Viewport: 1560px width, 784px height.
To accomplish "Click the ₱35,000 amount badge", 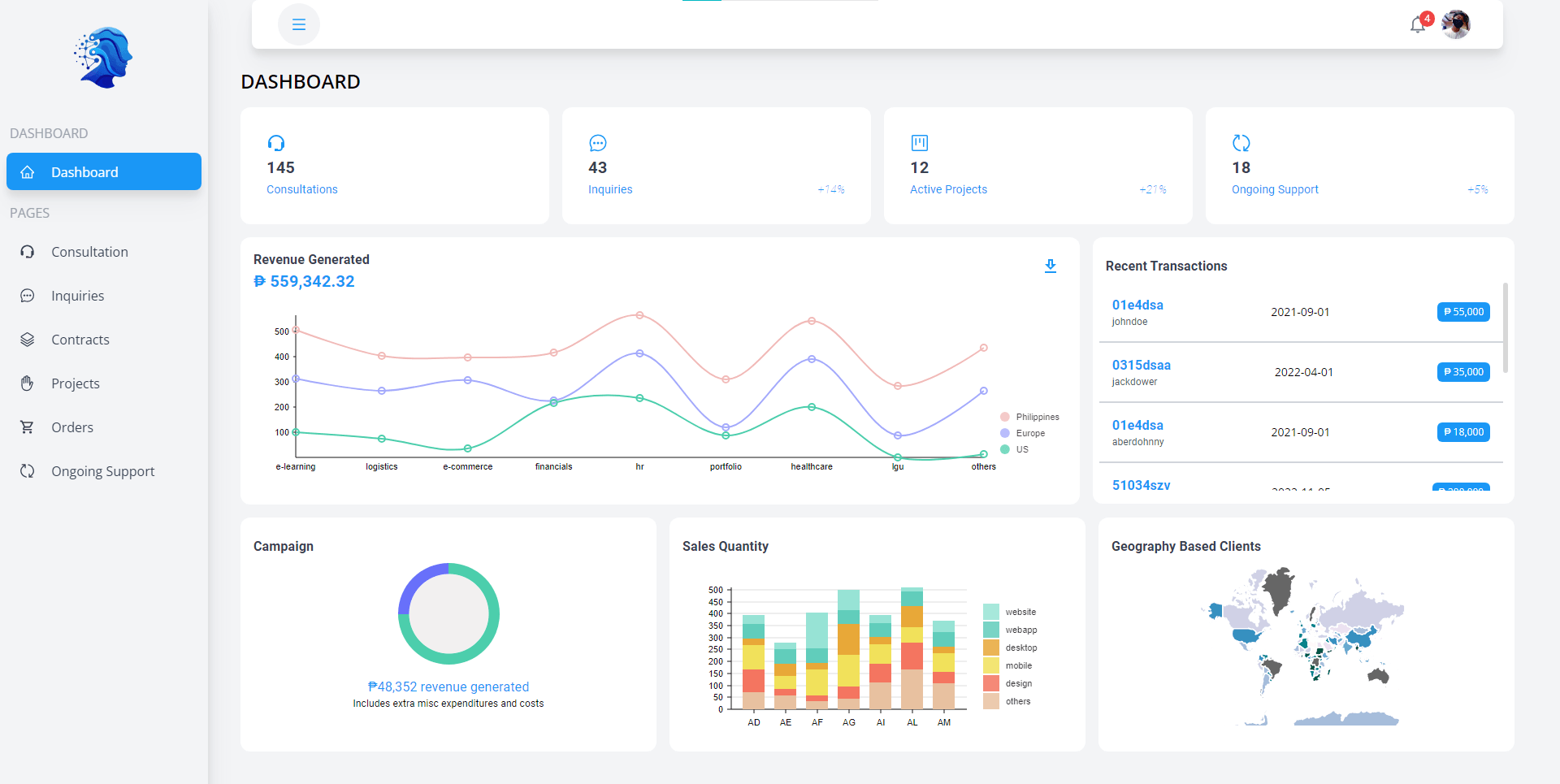I will coord(1463,372).
